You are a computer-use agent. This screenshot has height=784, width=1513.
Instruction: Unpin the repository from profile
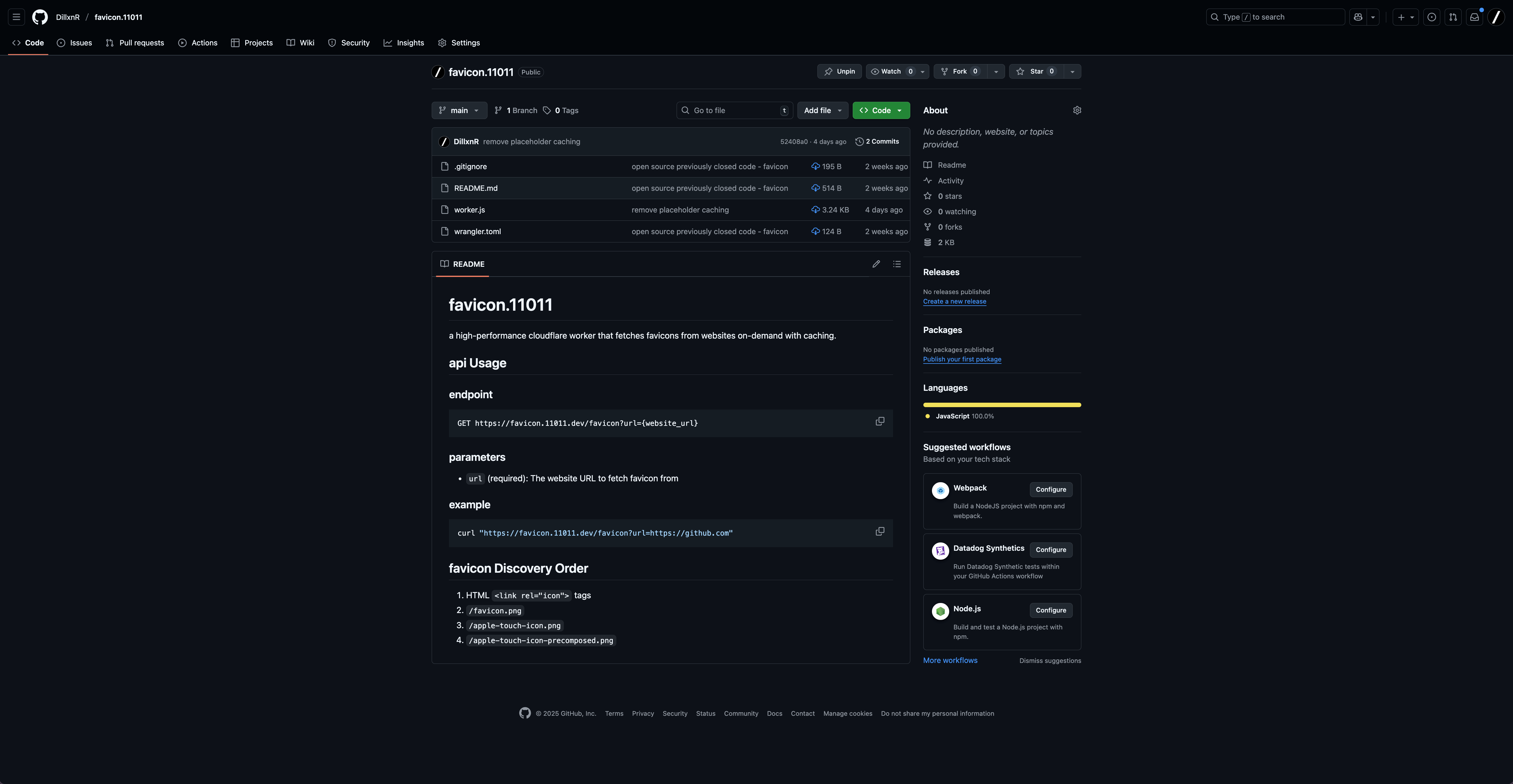[x=839, y=72]
